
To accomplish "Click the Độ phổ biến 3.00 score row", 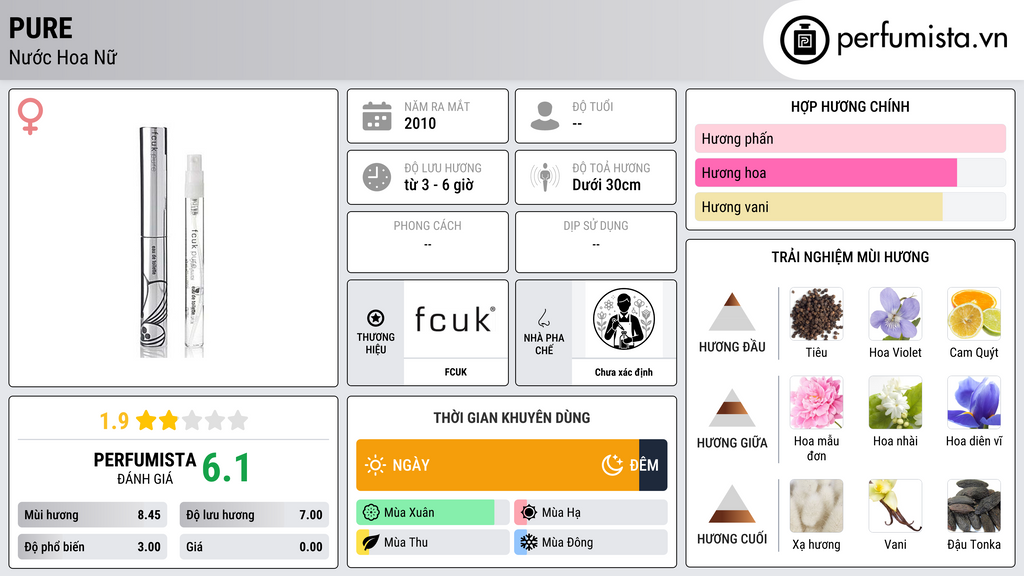I will [x=92, y=547].
